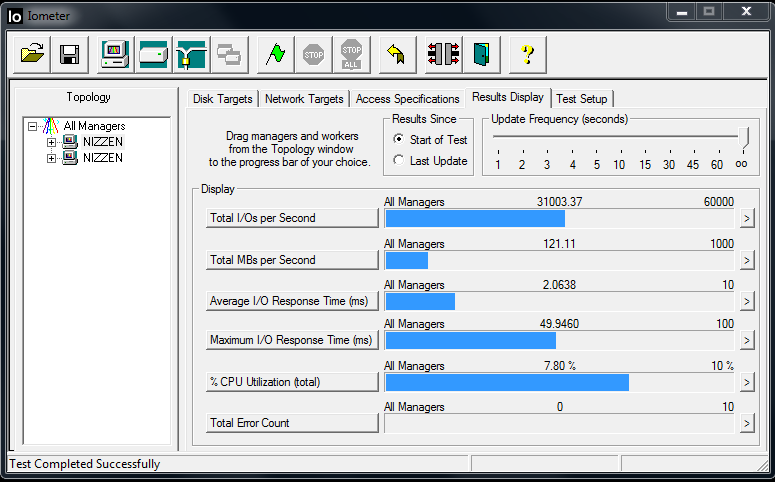The image size is (775, 482).
Task: Expand the second NIZZEN manager node
Action: 51,158
